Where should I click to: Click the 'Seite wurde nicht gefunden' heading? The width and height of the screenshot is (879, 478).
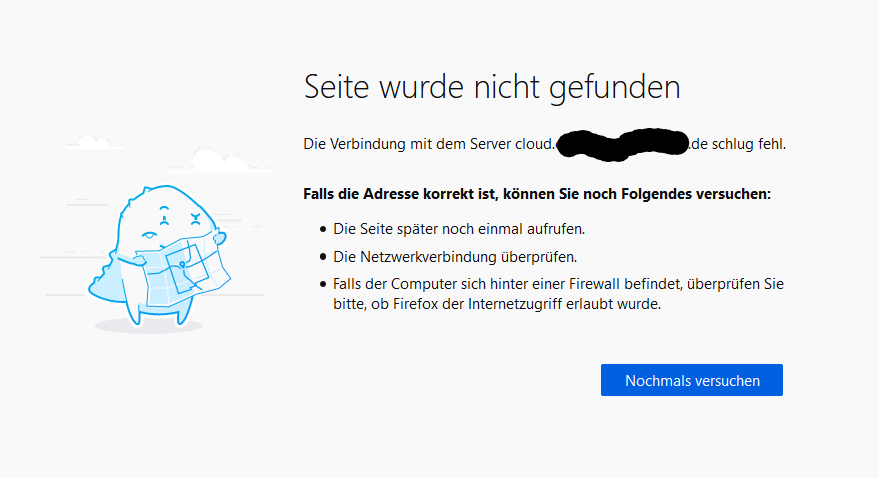[x=492, y=86]
